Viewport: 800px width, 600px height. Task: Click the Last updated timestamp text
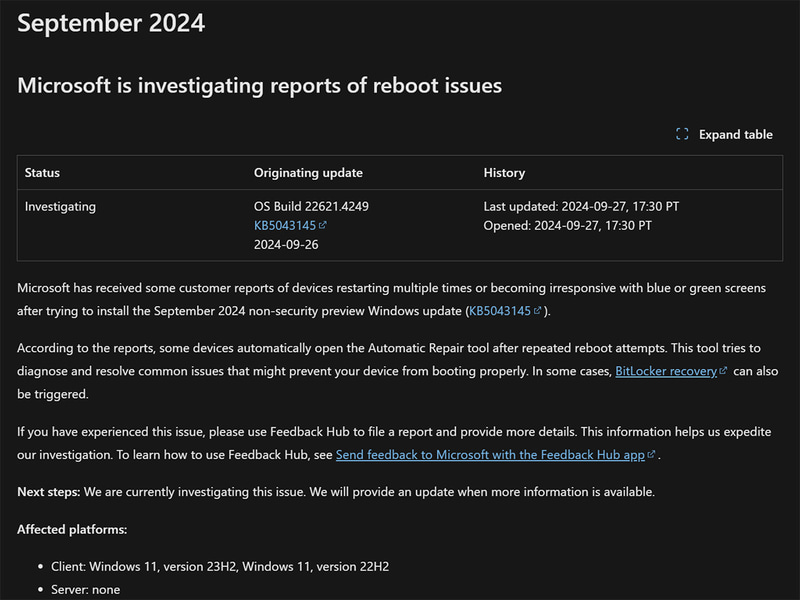tap(581, 207)
